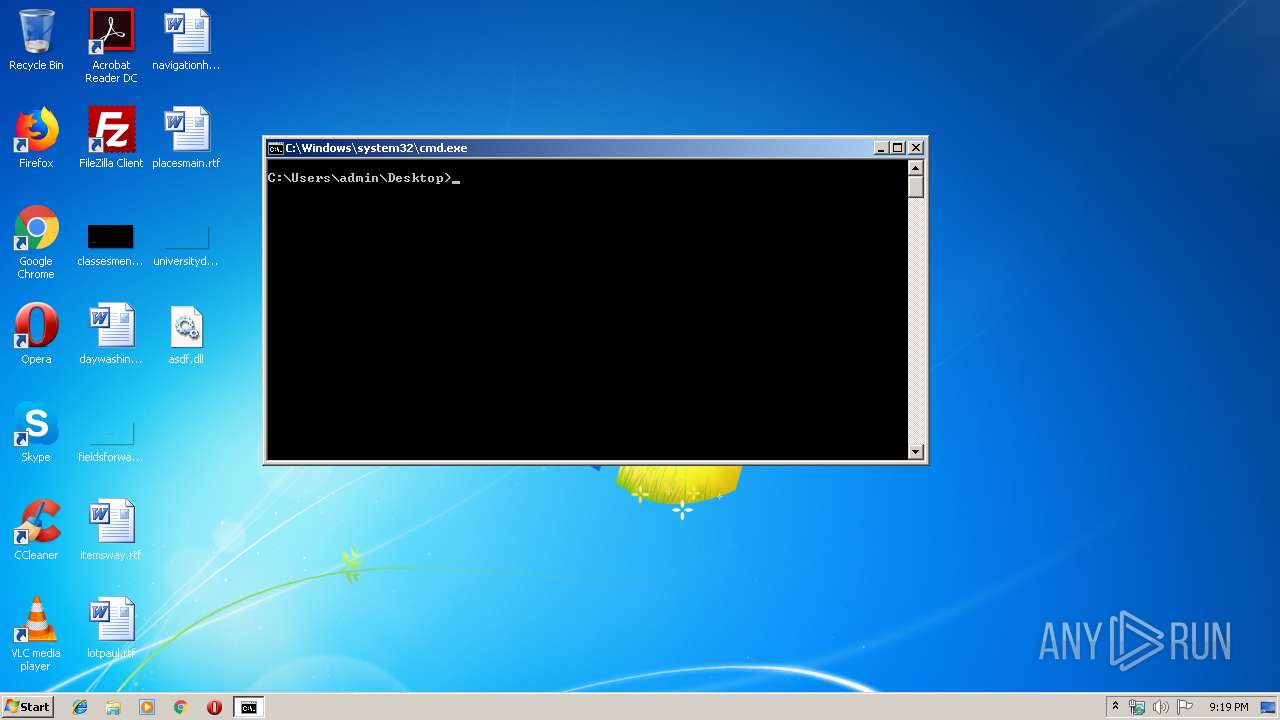Open the Firefox desktop shortcut
Viewport: 1280px width, 720px height.
tap(36, 138)
